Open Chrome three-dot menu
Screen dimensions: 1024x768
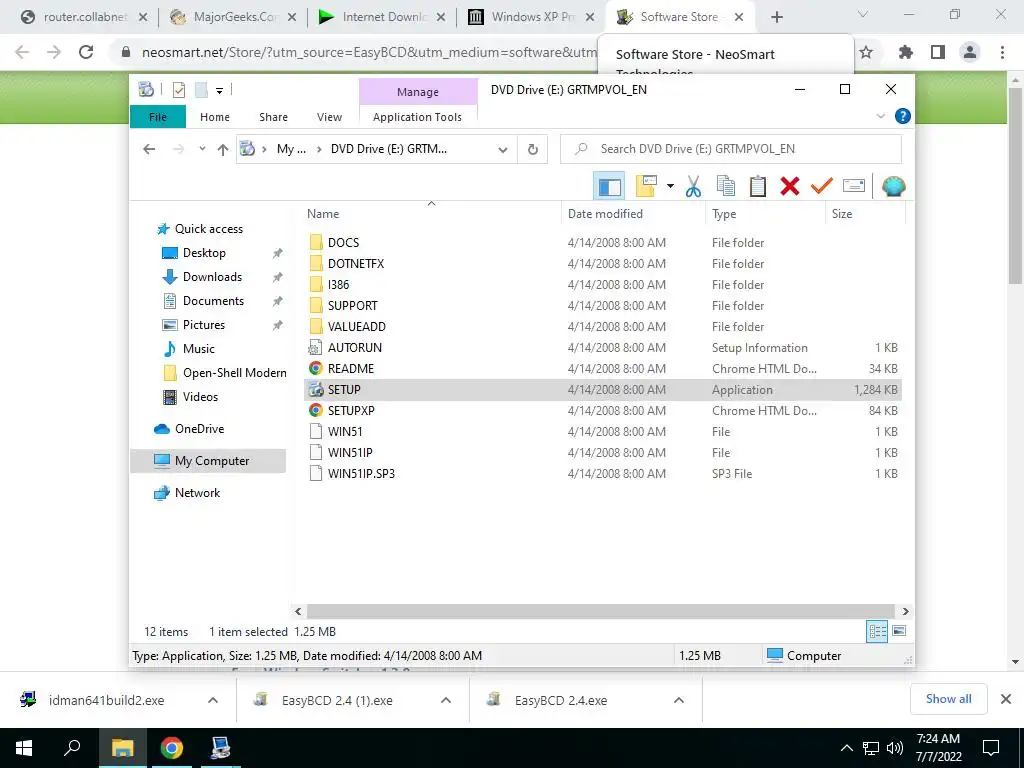click(1002, 52)
